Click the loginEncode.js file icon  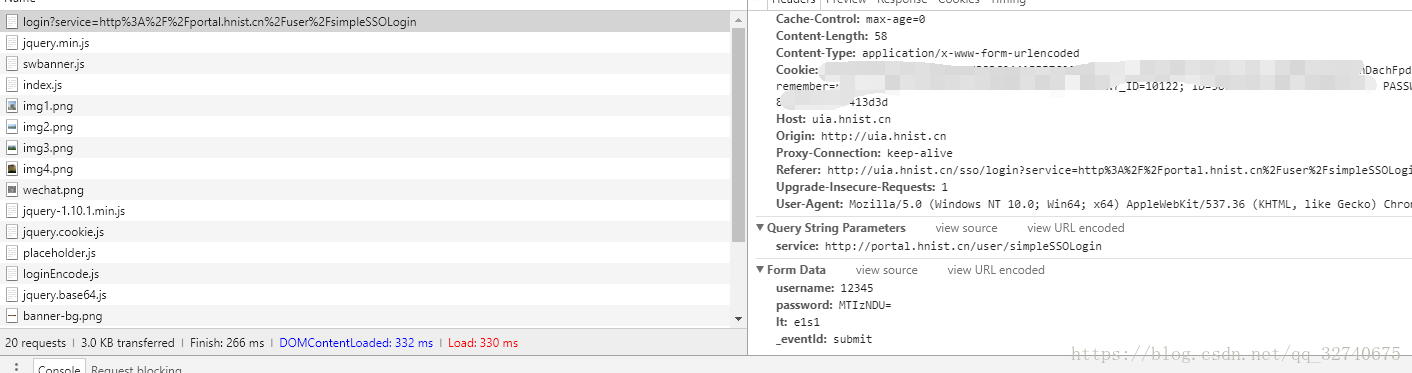coord(12,274)
